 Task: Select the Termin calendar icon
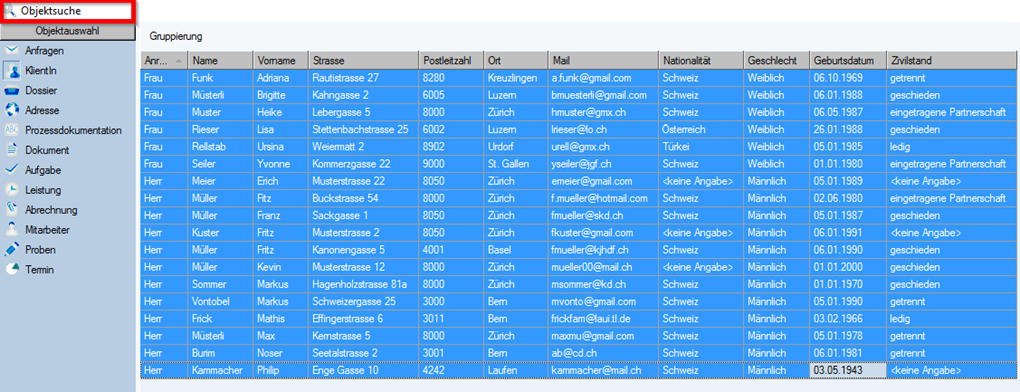(11, 269)
